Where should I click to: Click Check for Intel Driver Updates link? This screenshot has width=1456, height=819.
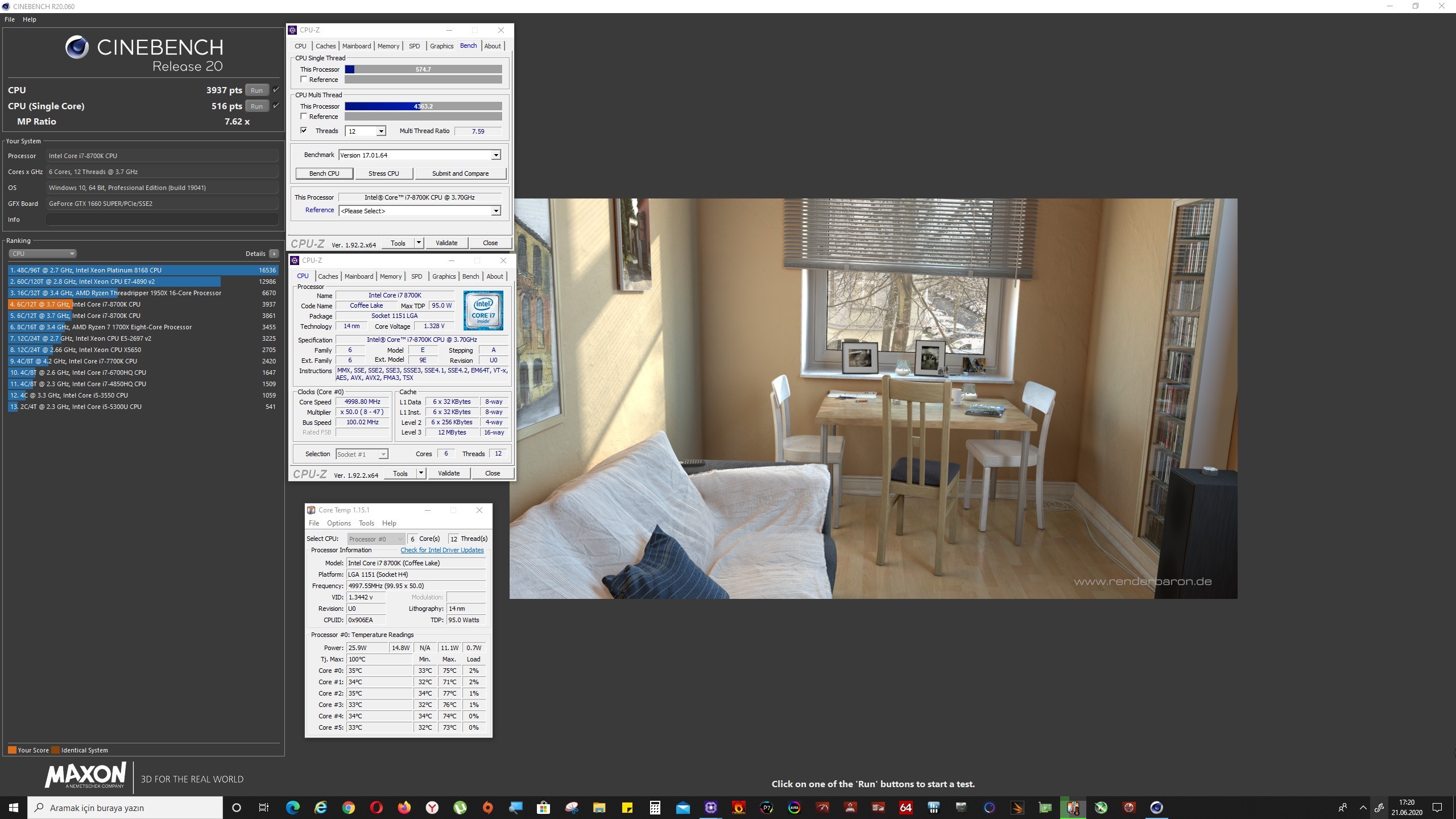coord(442,550)
